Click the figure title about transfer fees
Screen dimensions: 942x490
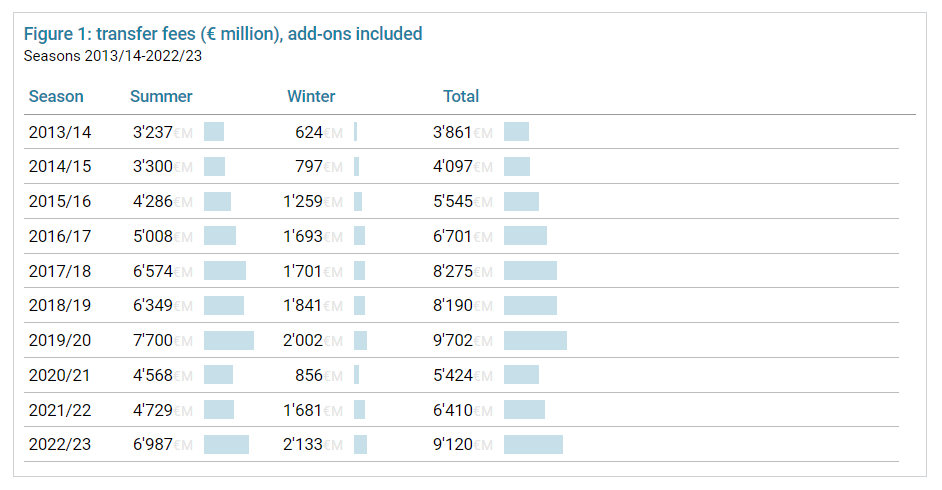point(223,34)
